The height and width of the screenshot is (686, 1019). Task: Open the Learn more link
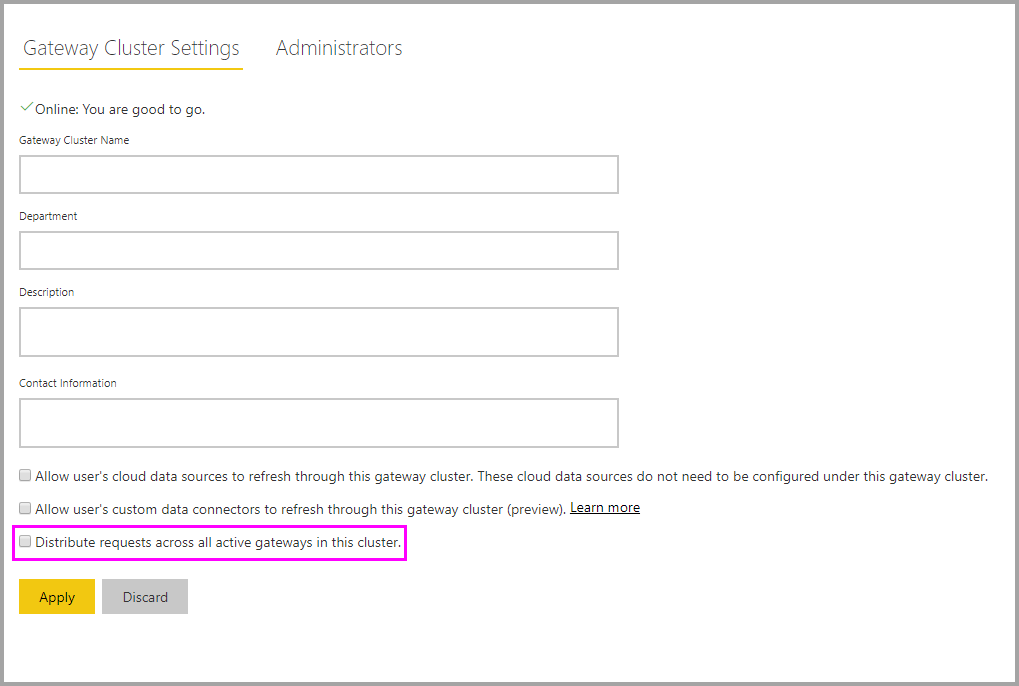click(604, 507)
